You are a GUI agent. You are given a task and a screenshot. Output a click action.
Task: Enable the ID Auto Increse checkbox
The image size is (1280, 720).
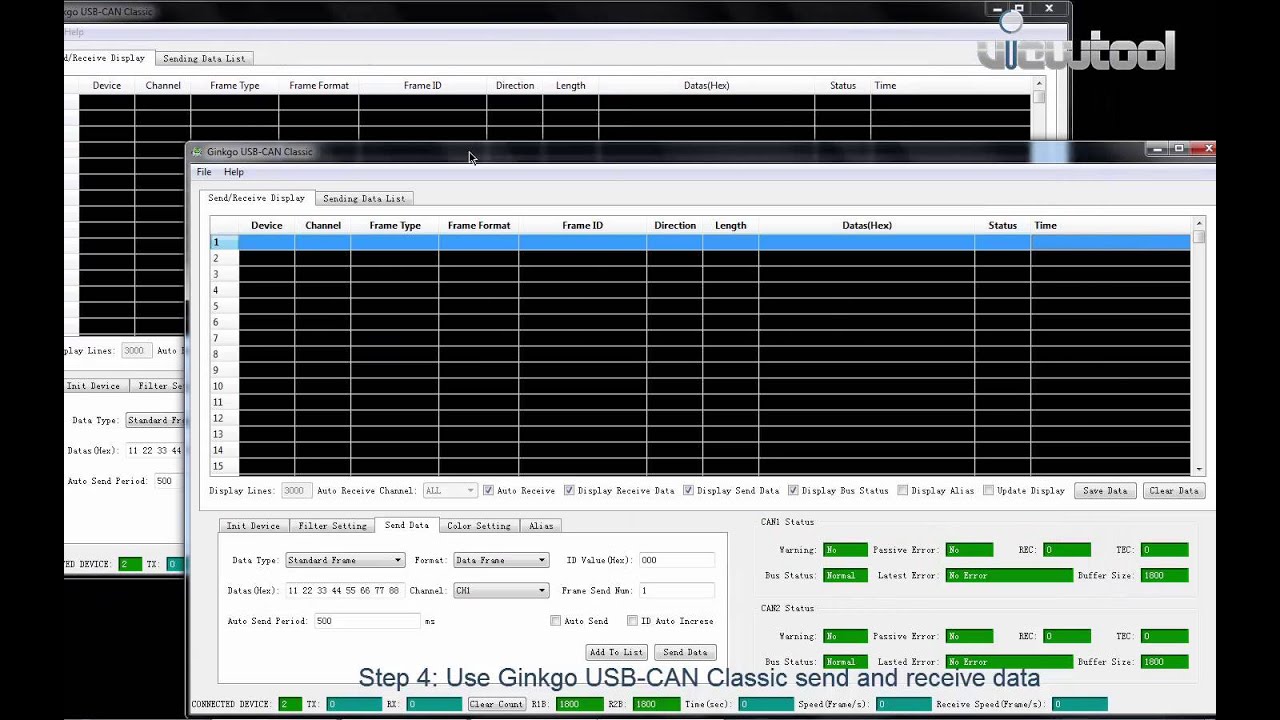tap(632, 621)
